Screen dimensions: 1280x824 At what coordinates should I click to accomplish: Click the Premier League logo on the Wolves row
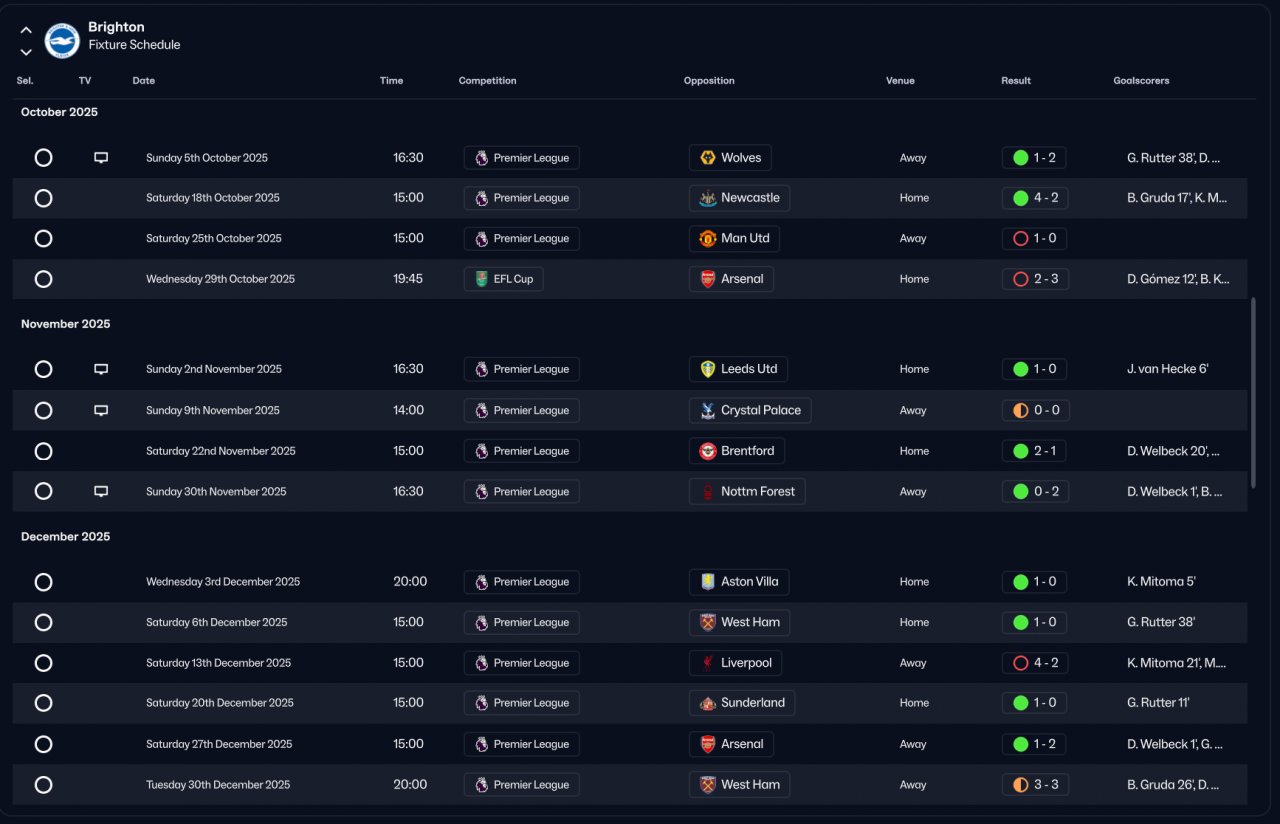point(481,158)
